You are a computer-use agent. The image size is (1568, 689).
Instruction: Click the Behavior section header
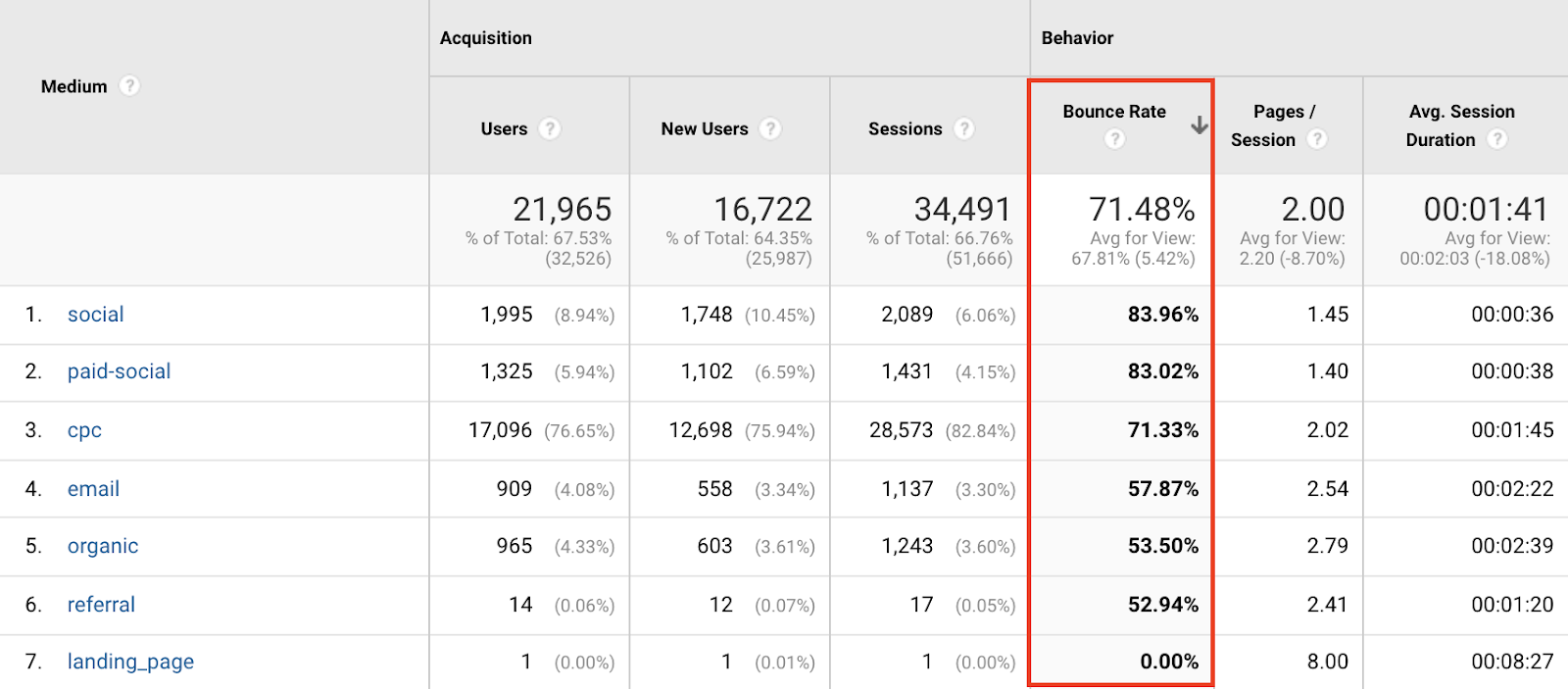1077,37
